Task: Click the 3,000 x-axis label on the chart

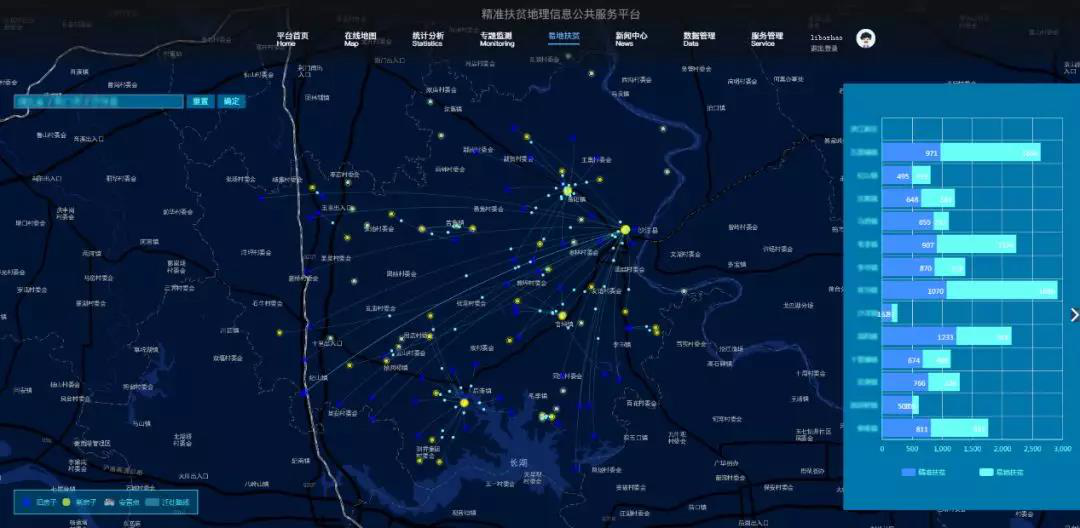Action: [1062, 449]
